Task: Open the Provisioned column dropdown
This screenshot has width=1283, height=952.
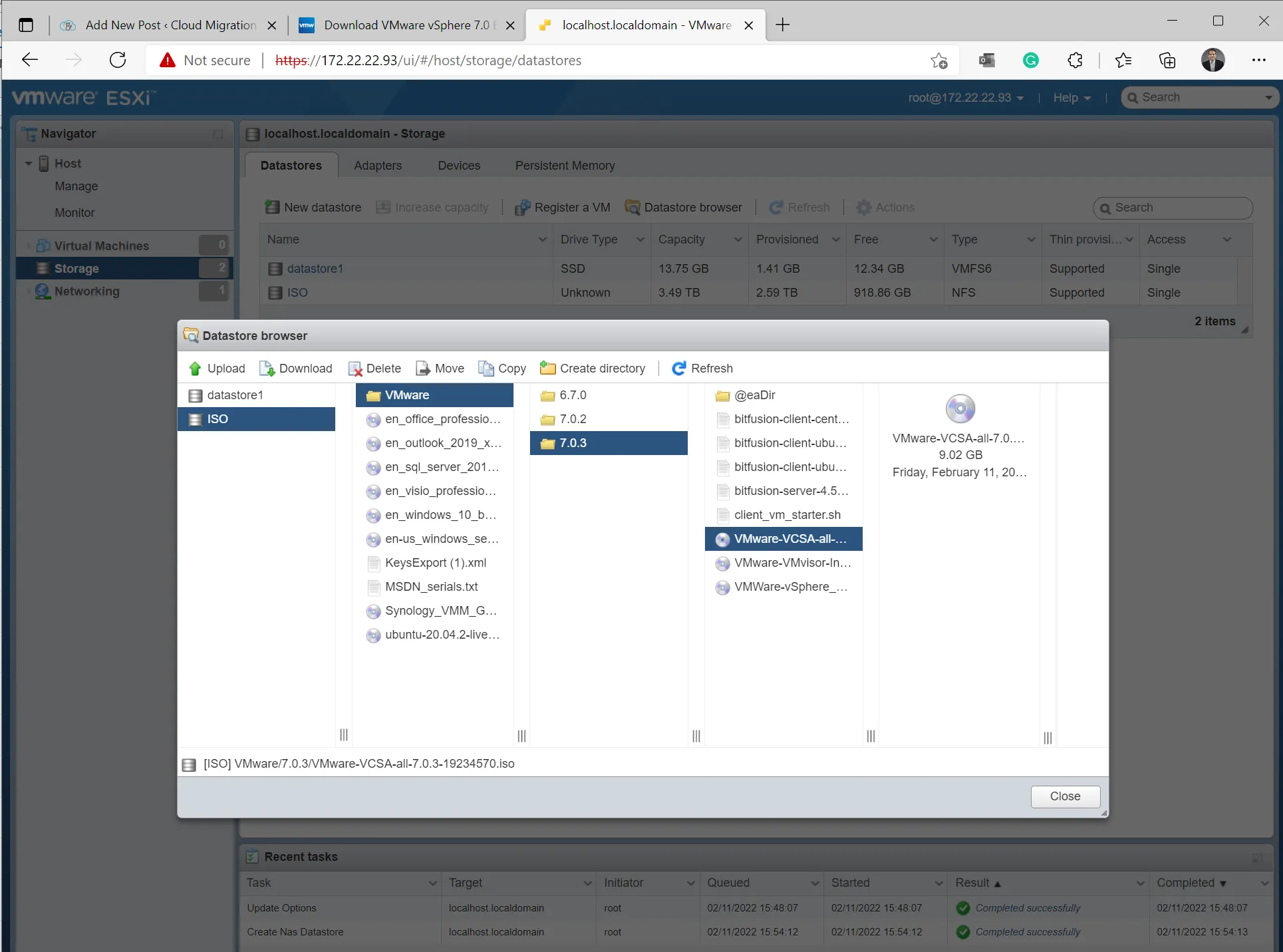Action: point(835,239)
